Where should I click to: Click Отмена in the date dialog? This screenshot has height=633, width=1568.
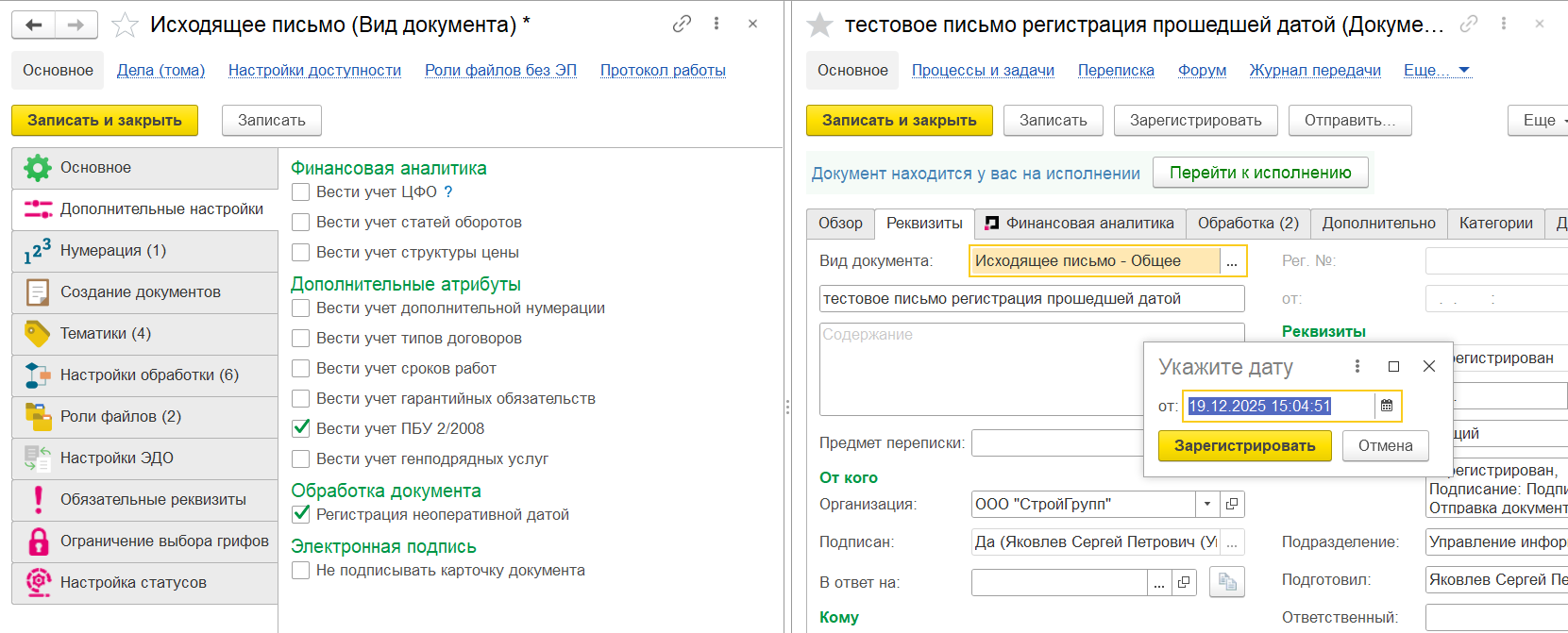pyautogui.click(x=1385, y=445)
